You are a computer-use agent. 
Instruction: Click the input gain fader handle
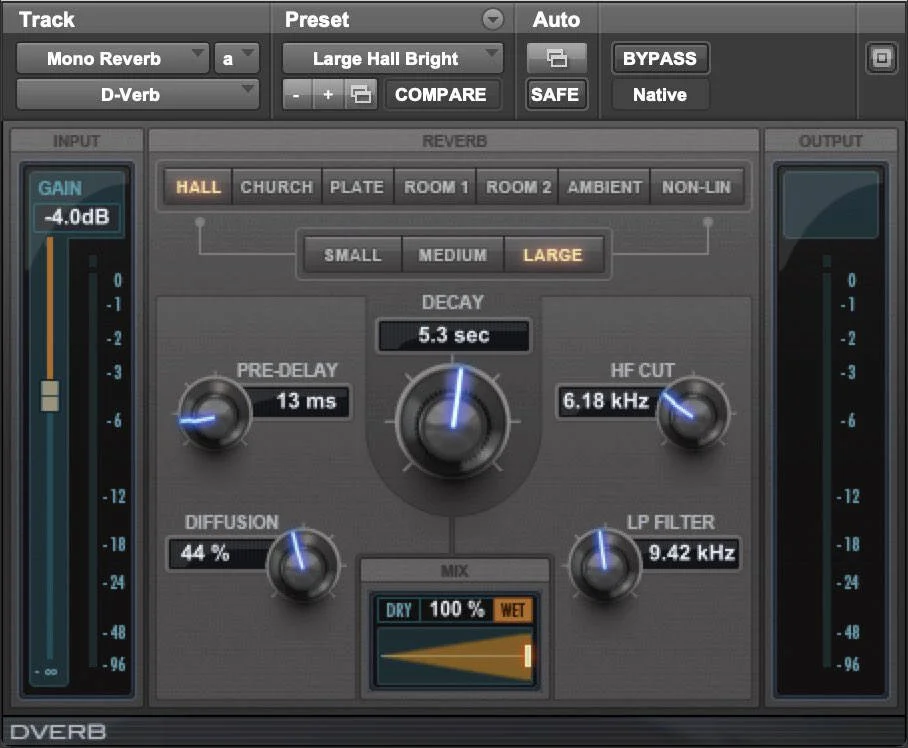(x=49, y=395)
